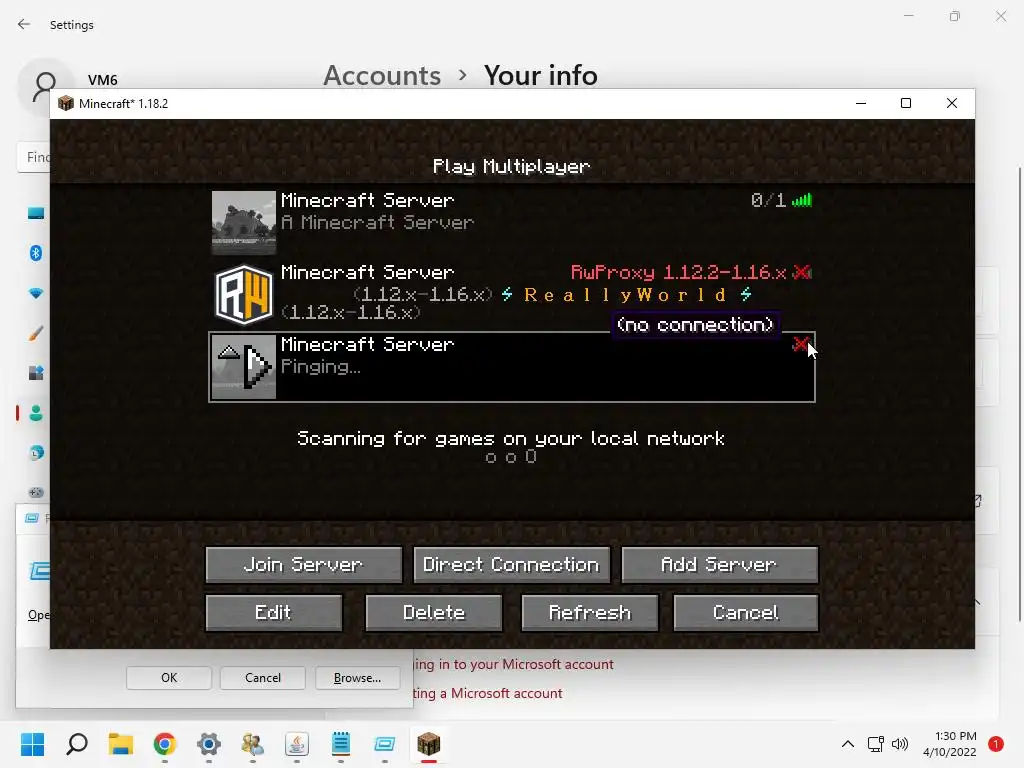Click the people icon in taskbar
1024x768 pixels.
[x=253, y=744]
